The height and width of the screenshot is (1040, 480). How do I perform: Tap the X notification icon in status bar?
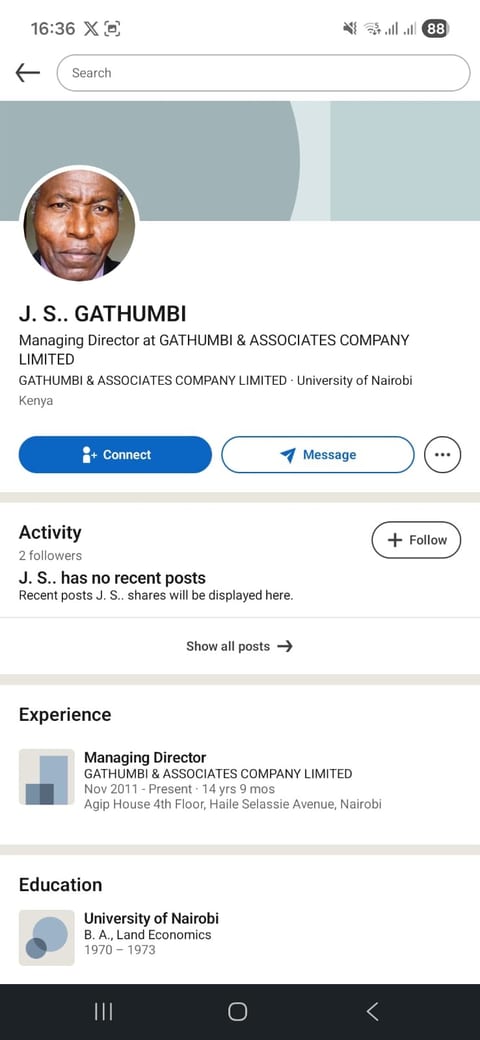(x=91, y=29)
